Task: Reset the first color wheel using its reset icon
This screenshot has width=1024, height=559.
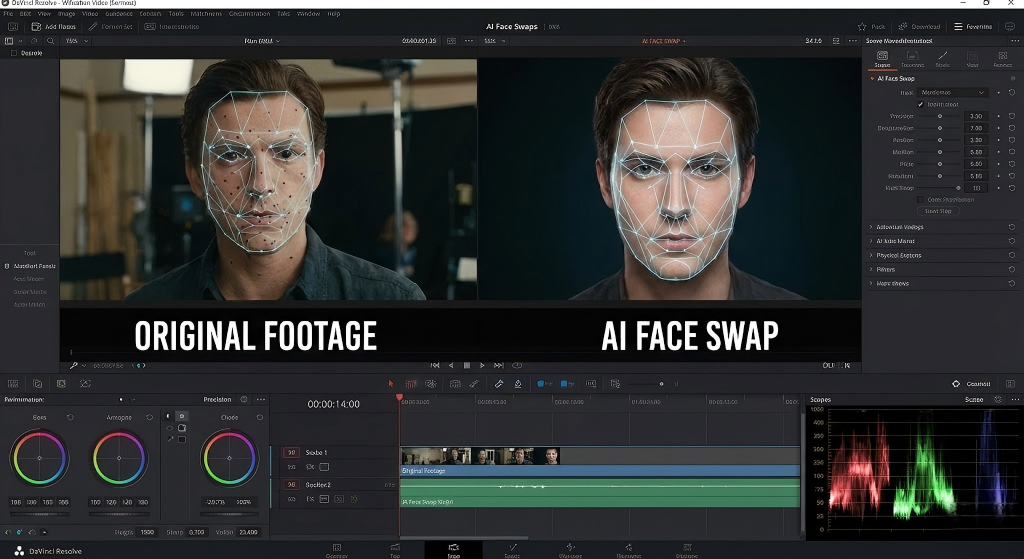Action: pos(70,416)
